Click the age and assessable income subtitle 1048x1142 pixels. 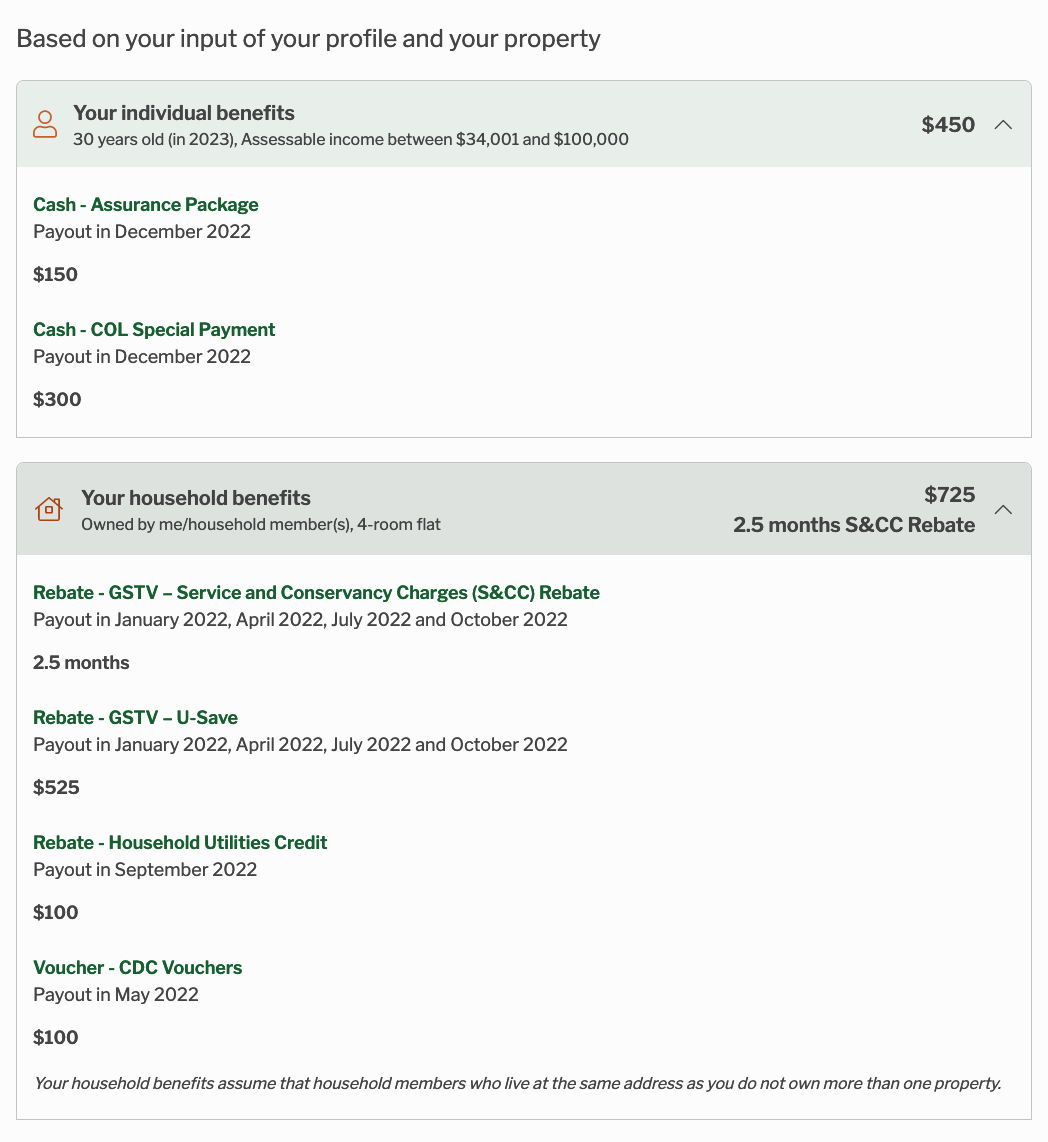351,140
